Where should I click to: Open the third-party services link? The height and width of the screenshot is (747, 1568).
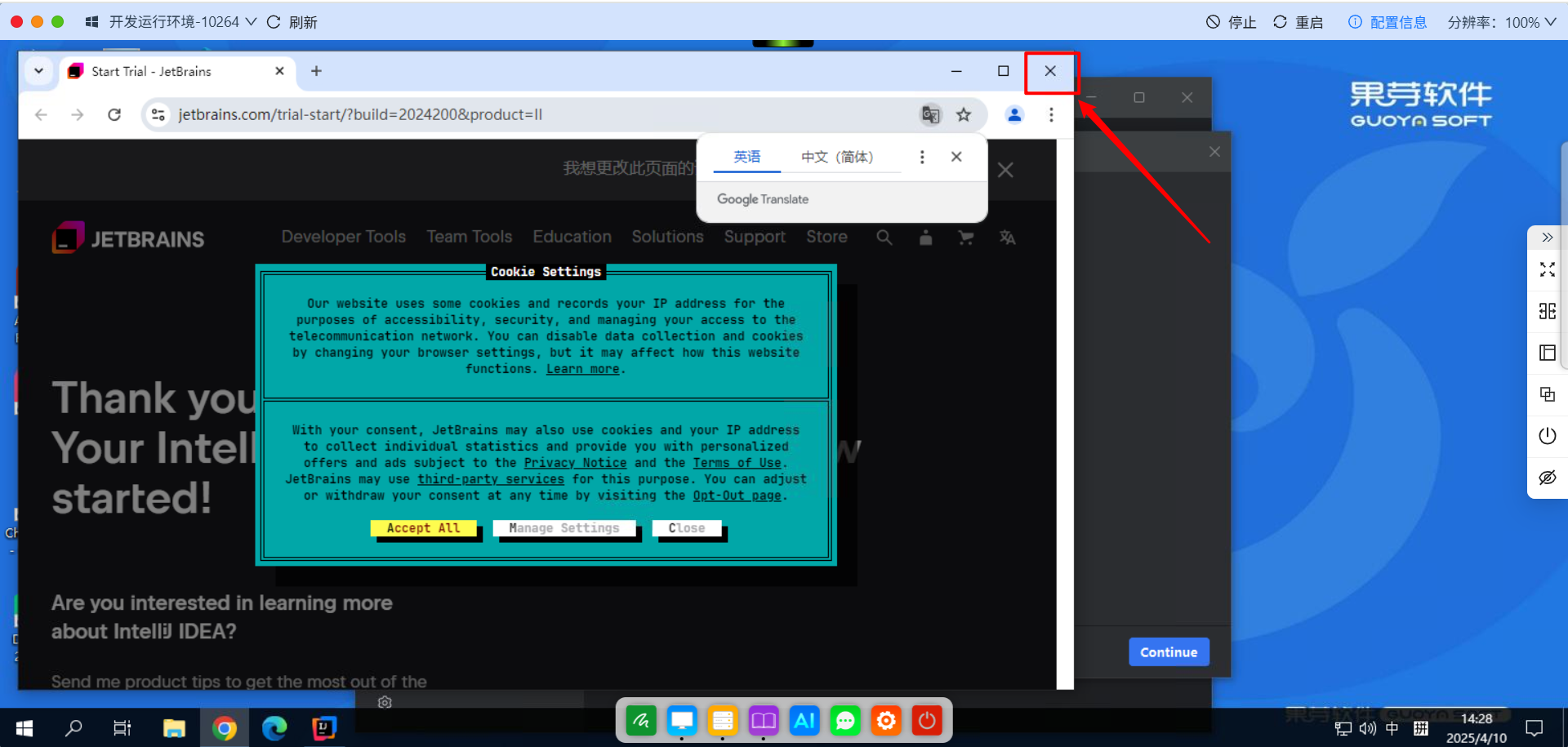[x=491, y=479]
